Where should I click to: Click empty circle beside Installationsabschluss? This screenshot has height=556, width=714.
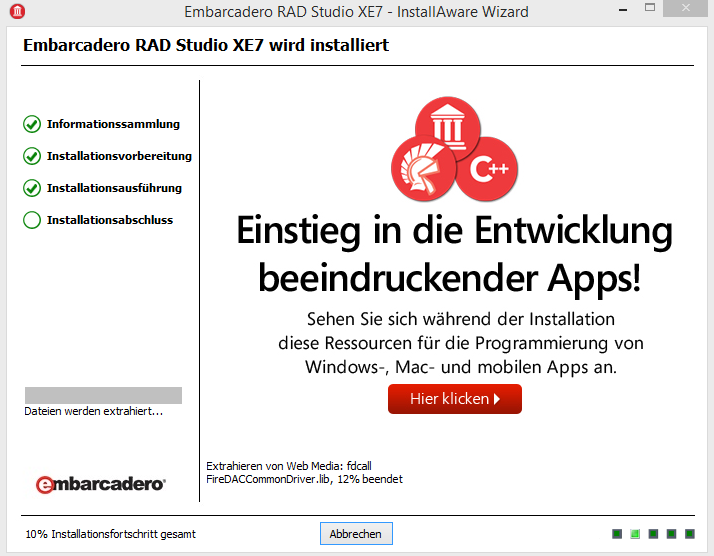[32, 220]
